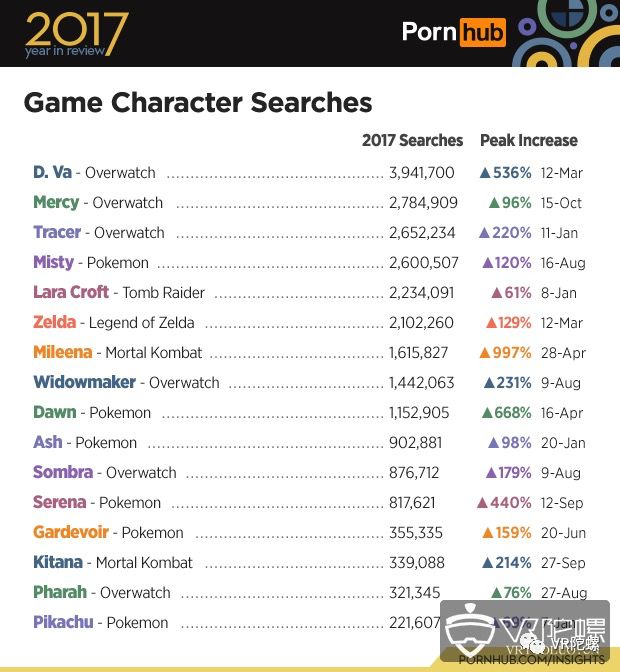Click the blue triangle beside 536%
Screen dimensions: 620x672
485,173
